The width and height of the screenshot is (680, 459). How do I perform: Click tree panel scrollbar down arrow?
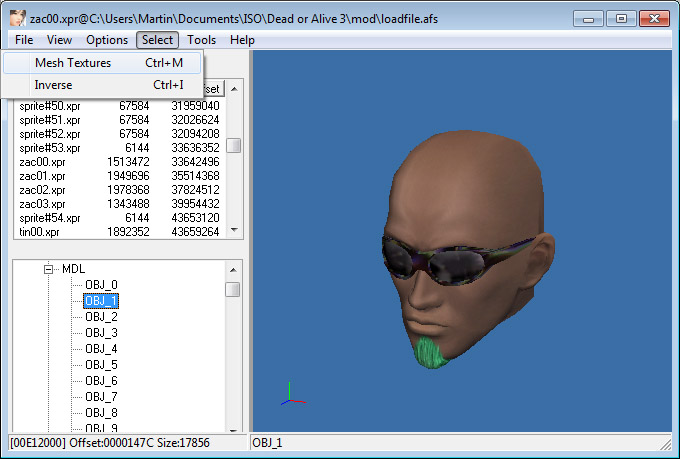pos(233,429)
